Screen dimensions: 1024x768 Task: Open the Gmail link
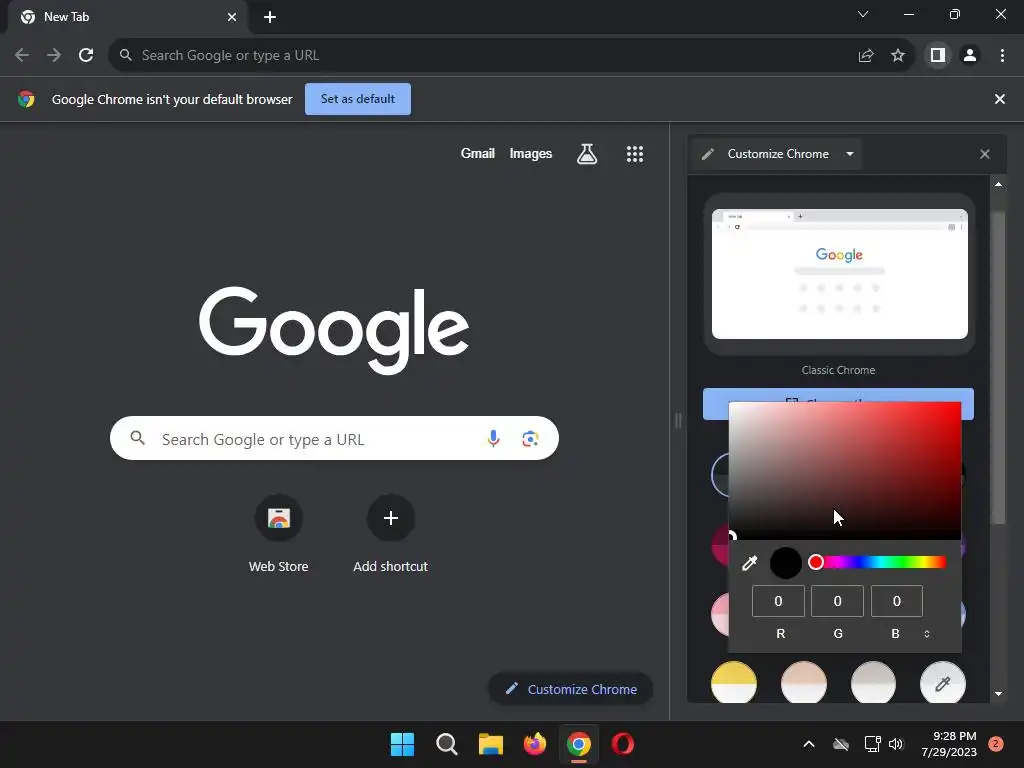[477, 153]
